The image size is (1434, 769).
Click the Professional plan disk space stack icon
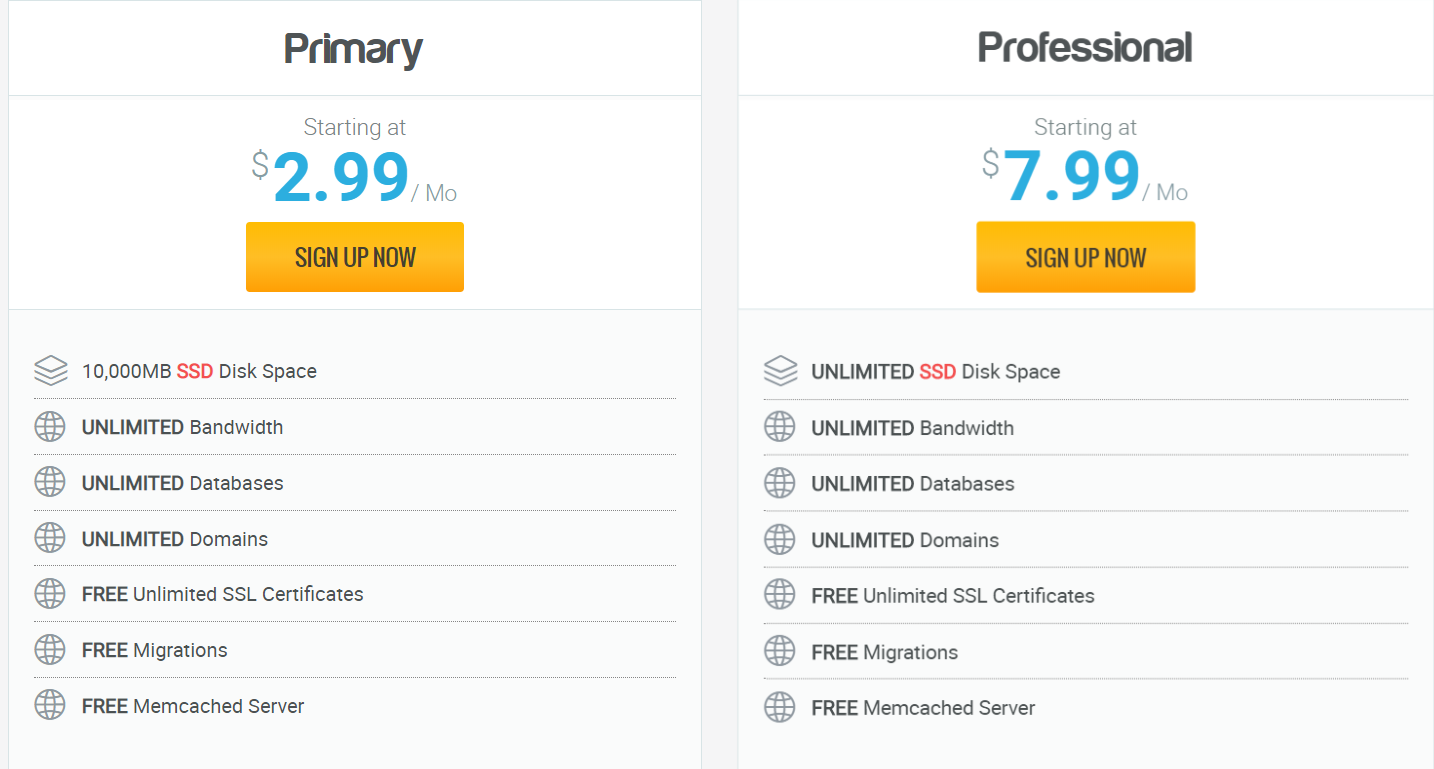pos(780,371)
